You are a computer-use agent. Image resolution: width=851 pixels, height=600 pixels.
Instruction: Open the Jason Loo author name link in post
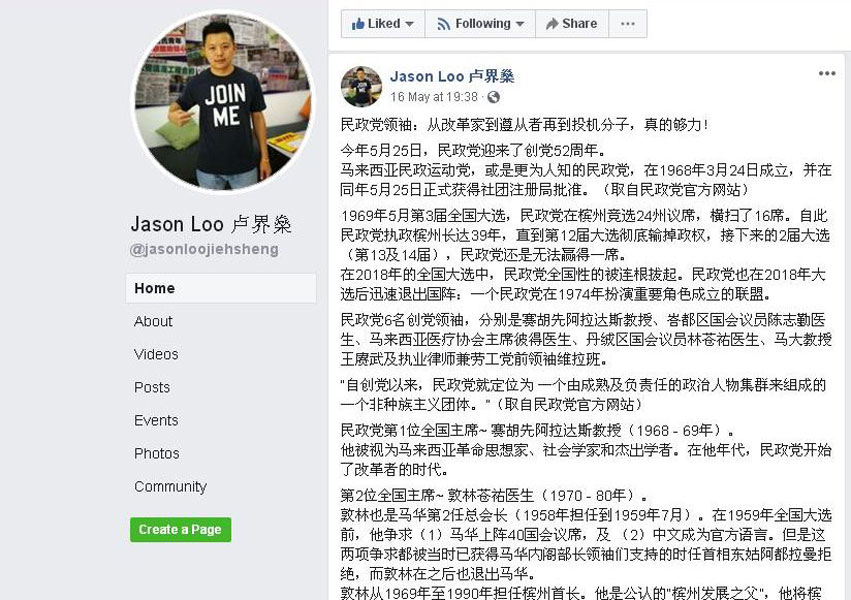(452, 76)
